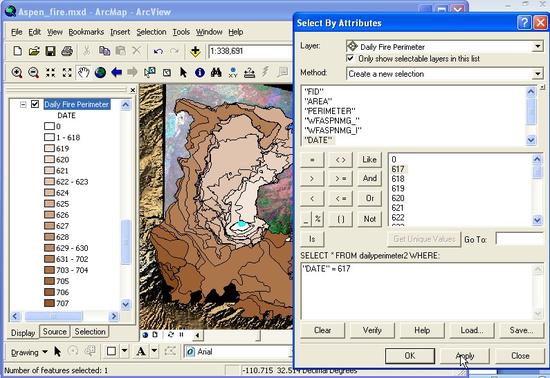Click the Apply button

tap(465, 356)
